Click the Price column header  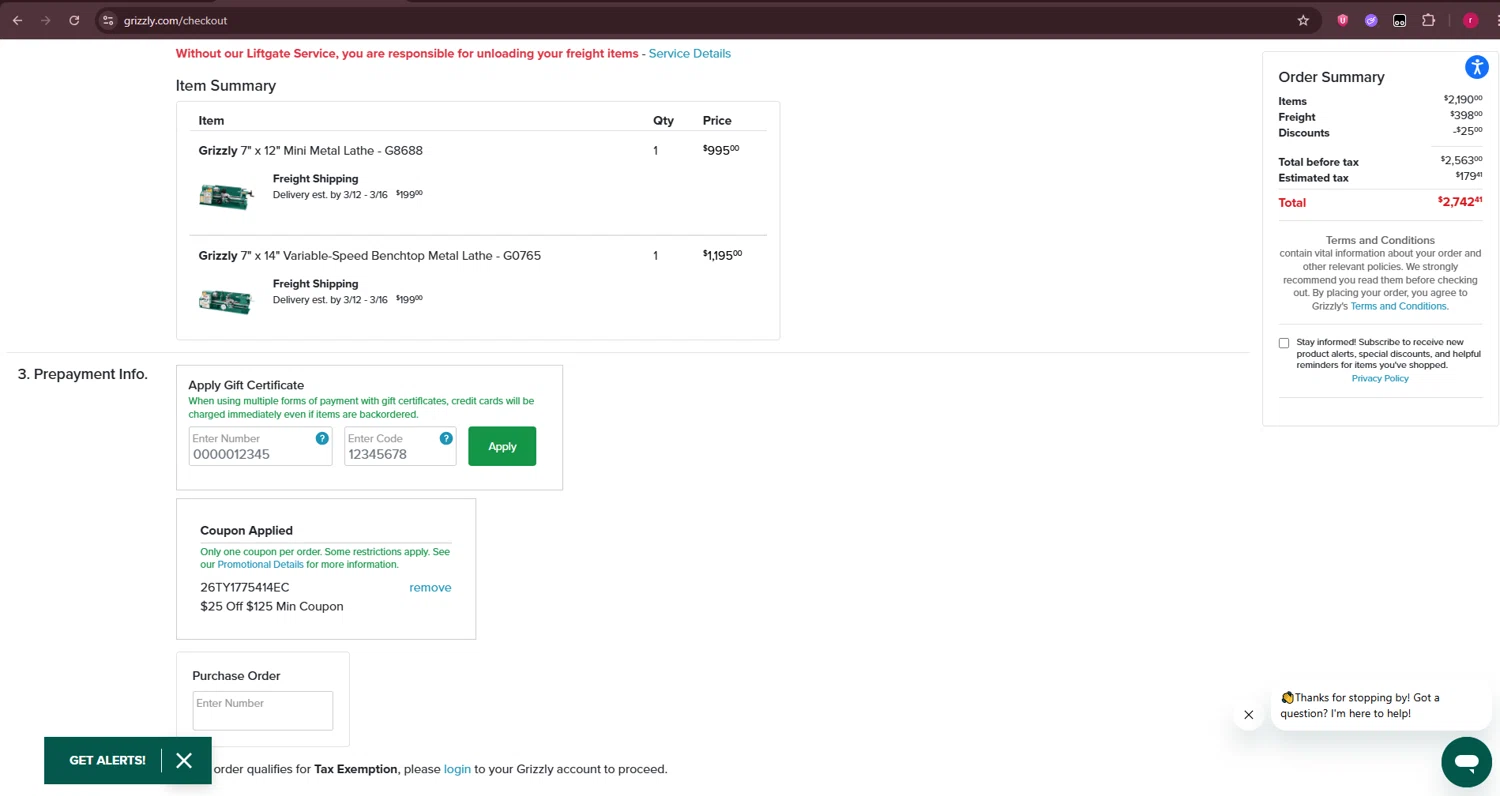[x=717, y=121]
